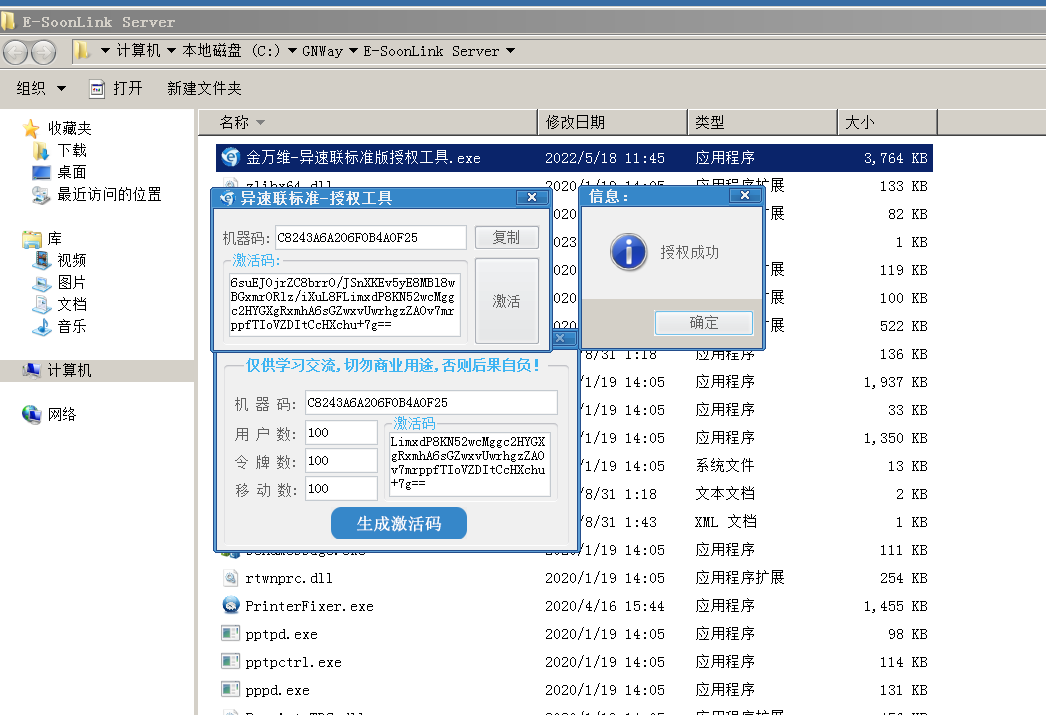Expand the E-SoonLink Server breadcrumb dropdown arrow
Screen dimensions: 1046x715
click(x=510, y=51)
